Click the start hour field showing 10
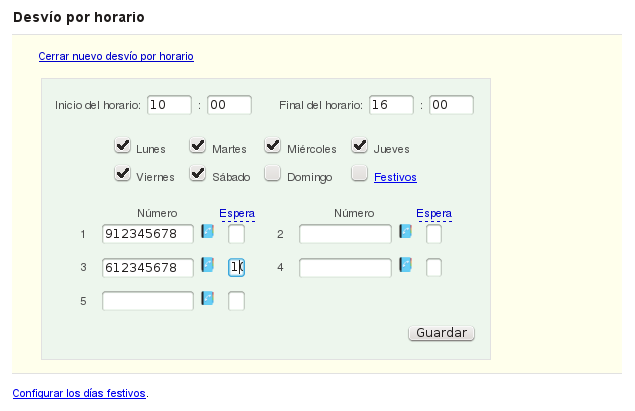This screenshot has height=411, width=635. click(168, 105)
